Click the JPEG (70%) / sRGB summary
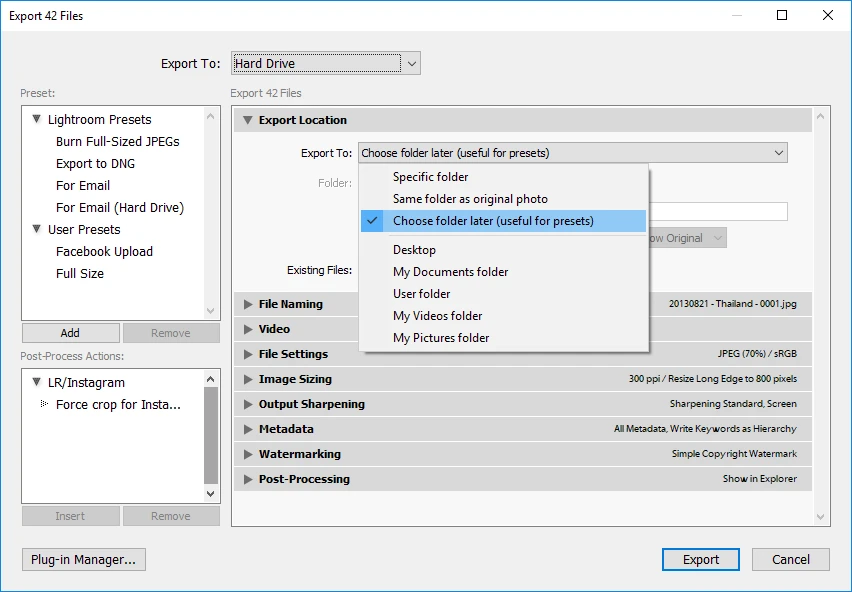852x592 pixels. [757, 354]
